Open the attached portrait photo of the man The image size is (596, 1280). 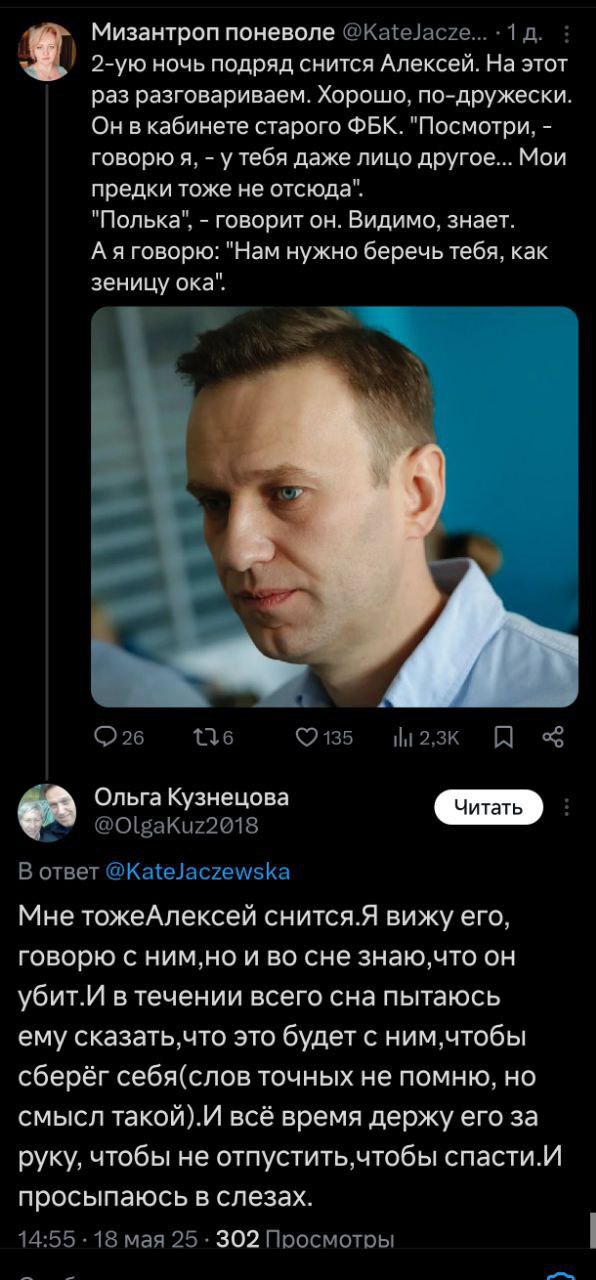[x=335, y=507]
